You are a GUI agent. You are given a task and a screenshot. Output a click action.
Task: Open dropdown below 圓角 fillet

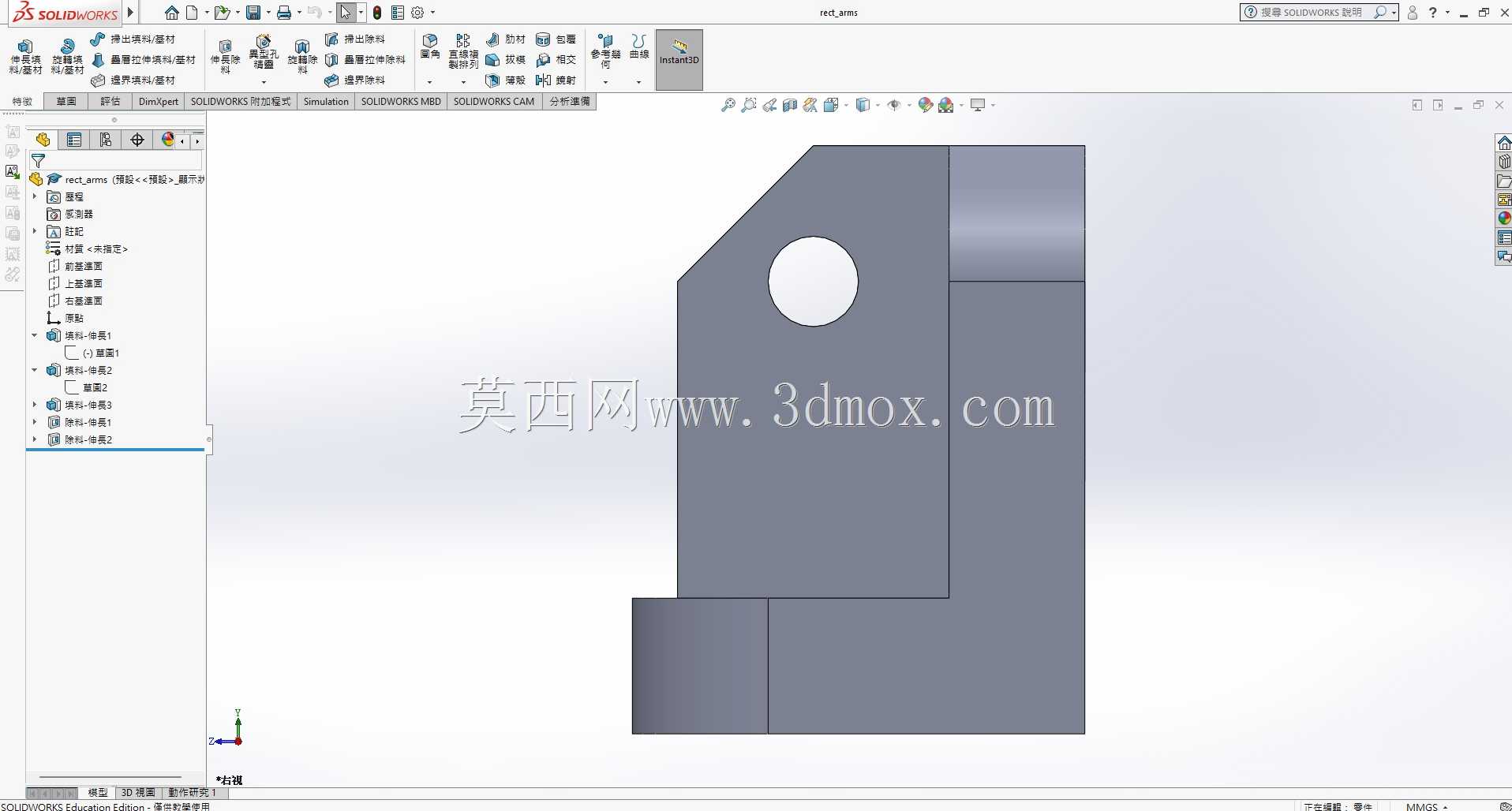pyautogui.click(x=430, y=82)
